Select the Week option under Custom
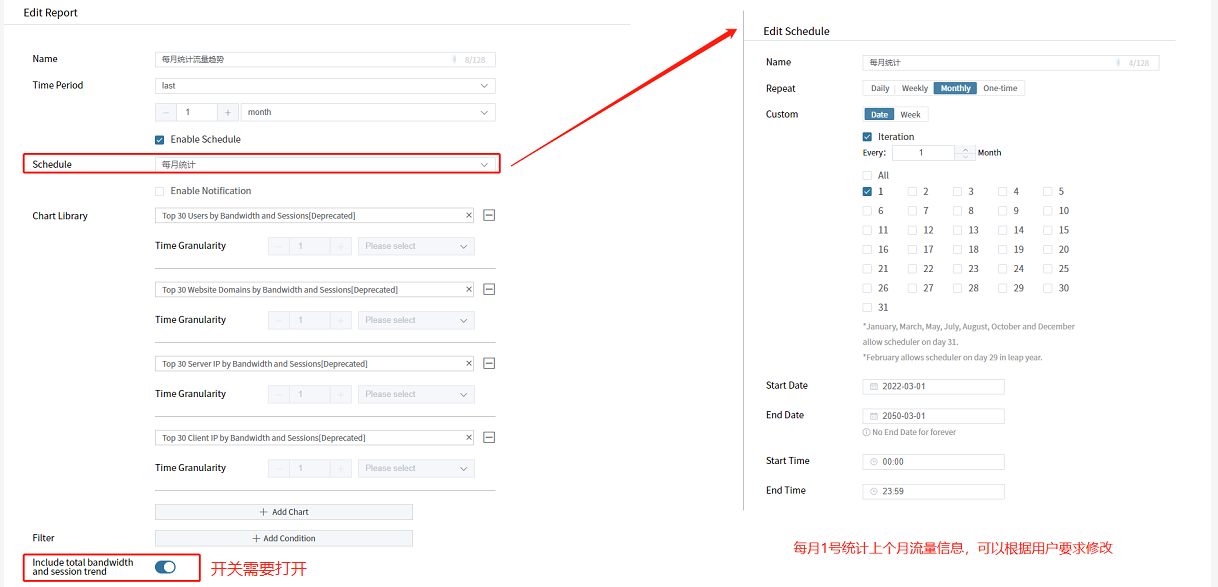1218x587 pixels. point(910,114)
